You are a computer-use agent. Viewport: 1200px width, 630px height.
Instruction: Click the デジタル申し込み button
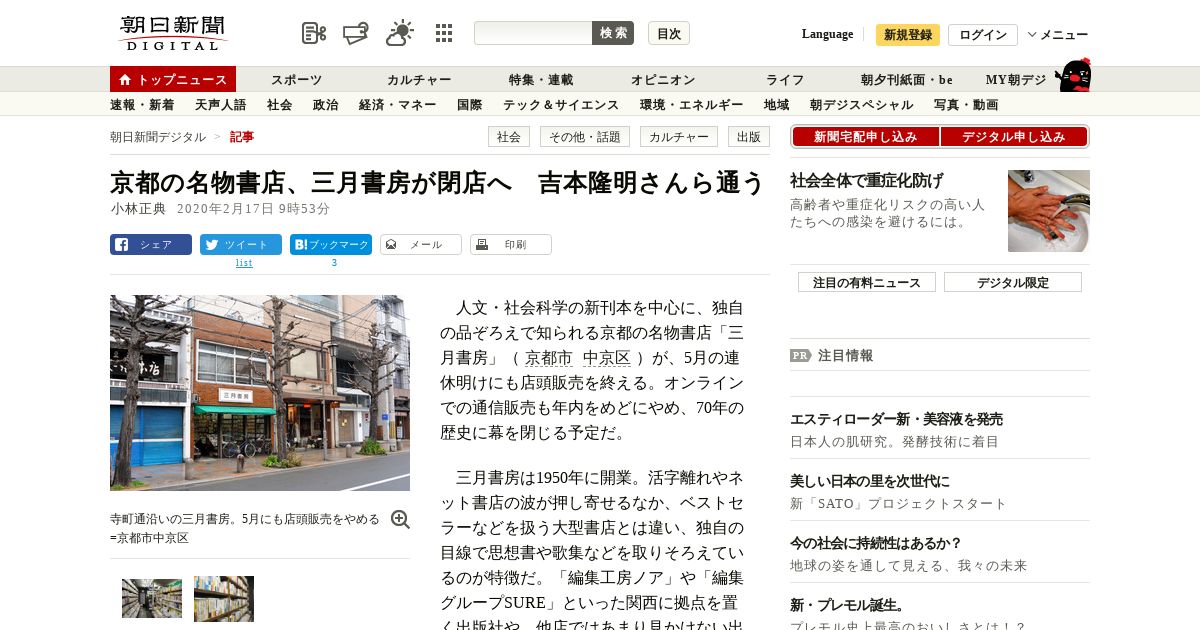pos(1013,137)
